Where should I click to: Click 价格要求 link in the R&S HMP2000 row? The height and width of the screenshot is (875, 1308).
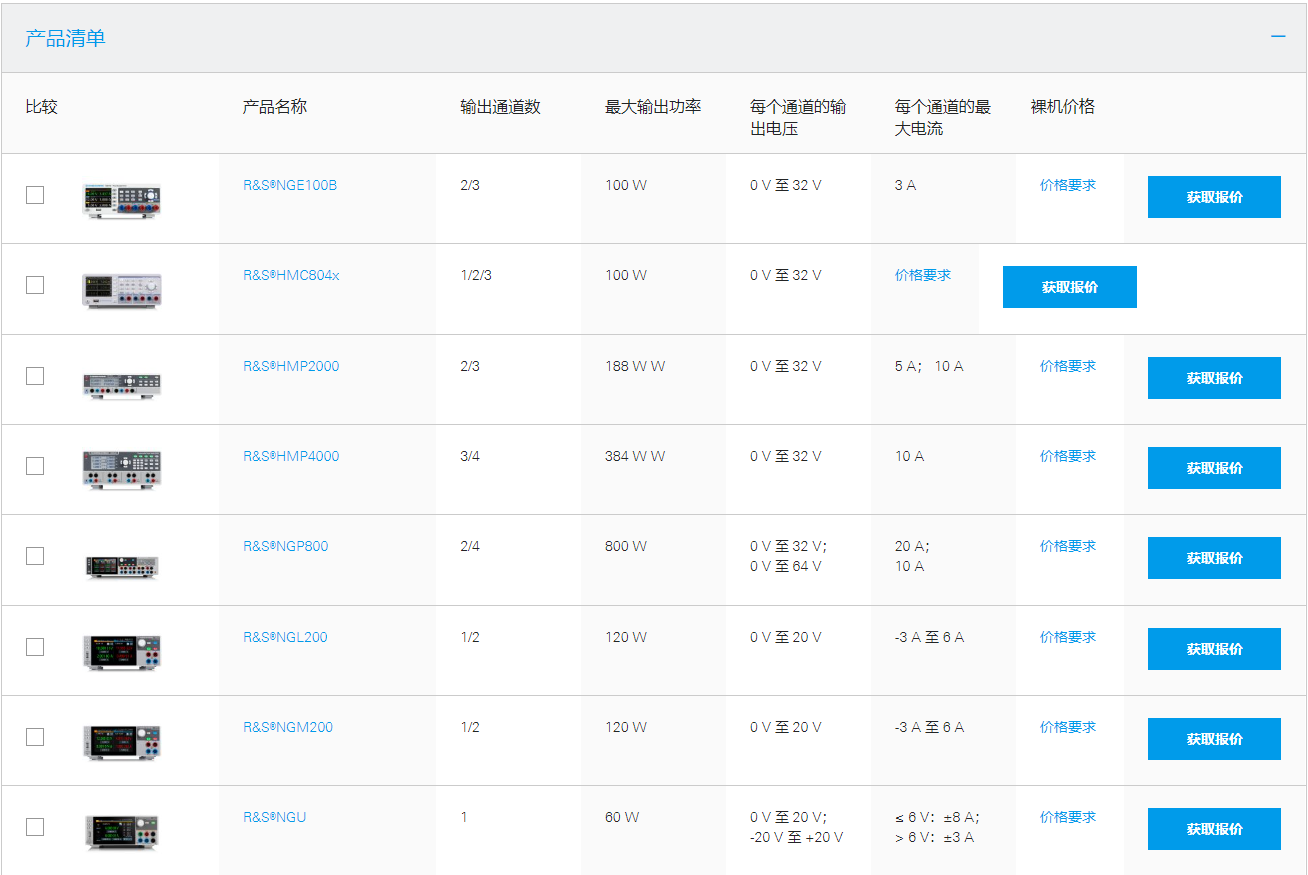pyautogui.click(x=1067, y=366)
